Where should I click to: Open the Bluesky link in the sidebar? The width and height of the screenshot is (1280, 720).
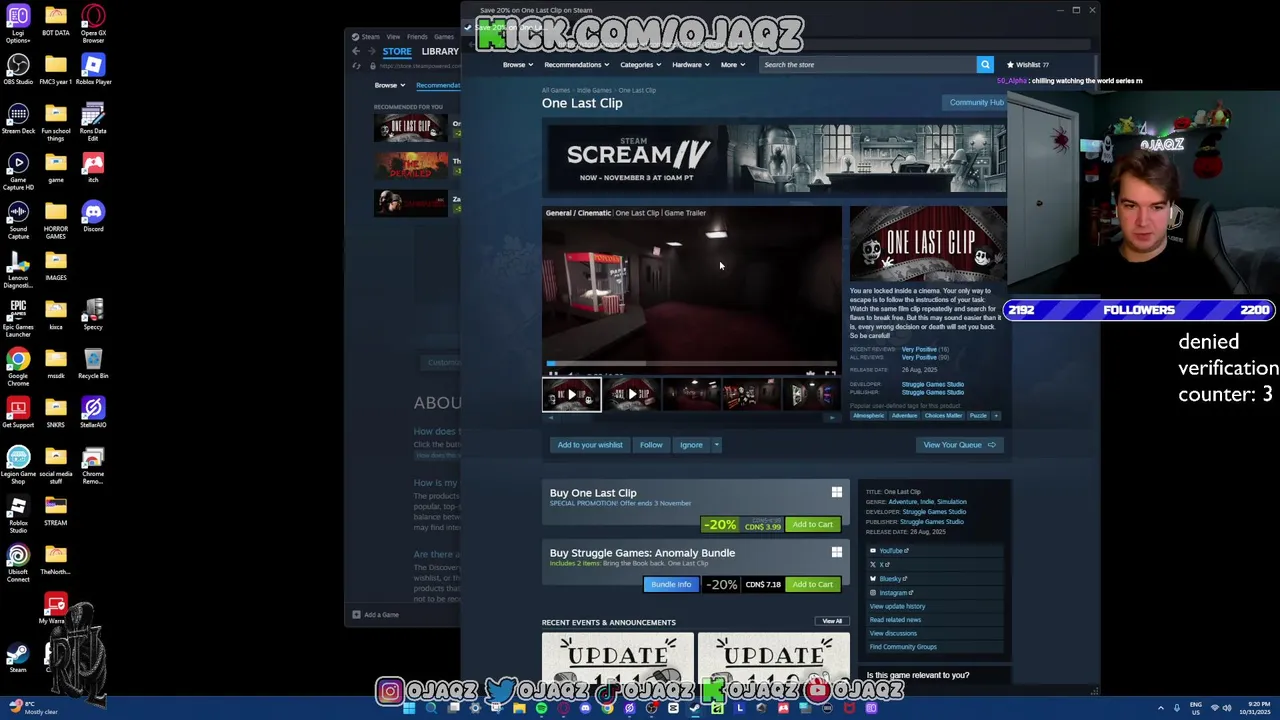(892, 579)
